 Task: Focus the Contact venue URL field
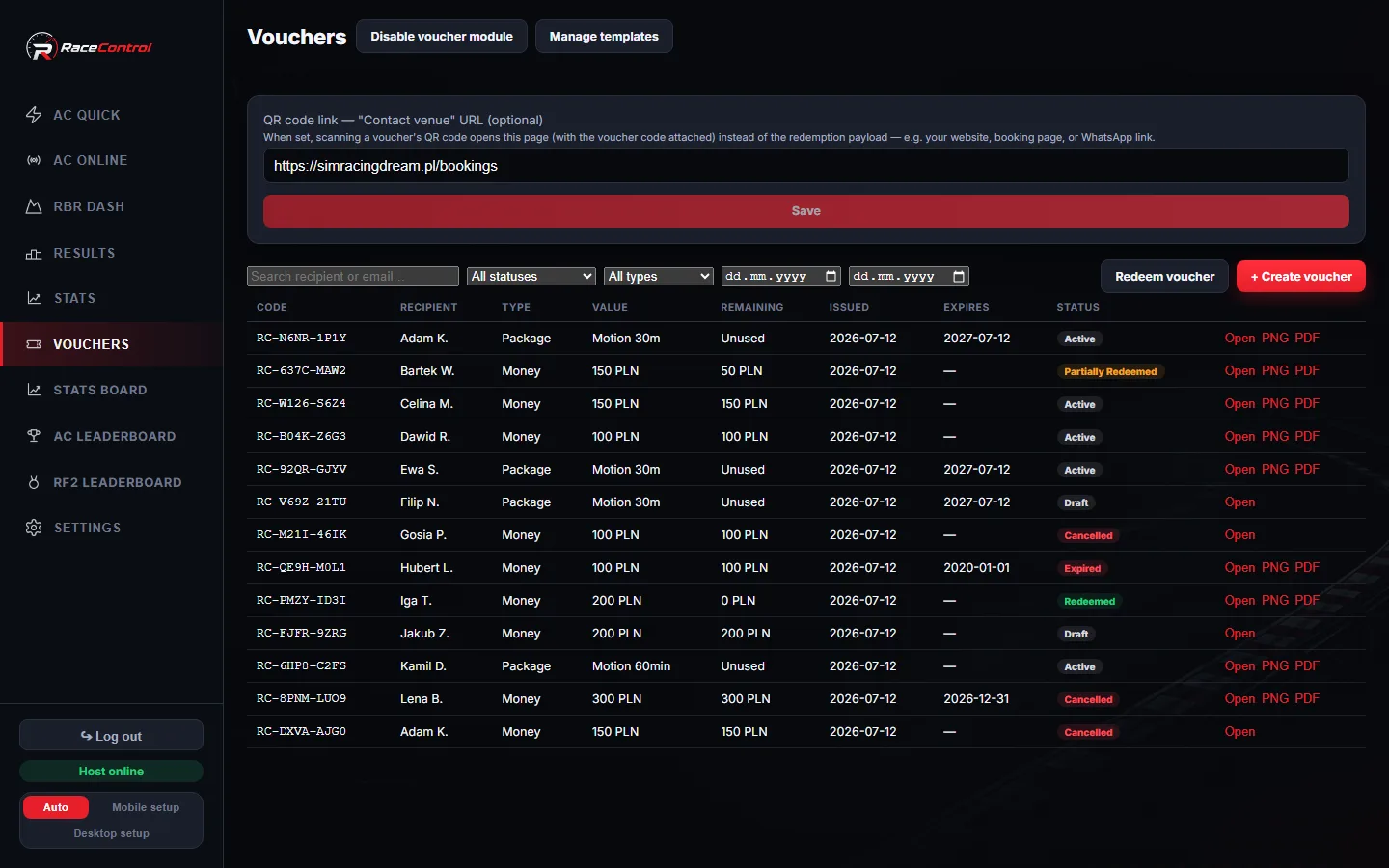tap(806, 166)
